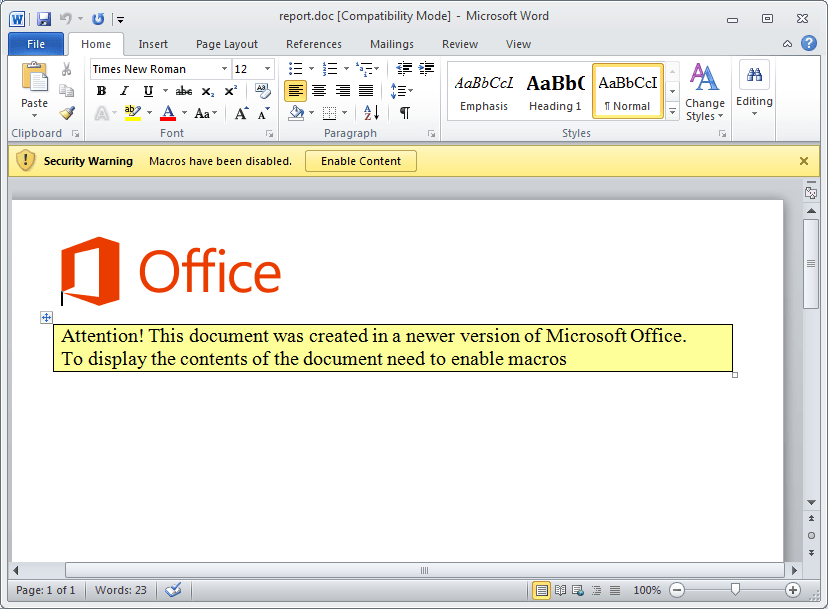The height and width of the screenshot is (609, 828).
Task: Switch to the Page Layout tab
Action: [227, 44]
